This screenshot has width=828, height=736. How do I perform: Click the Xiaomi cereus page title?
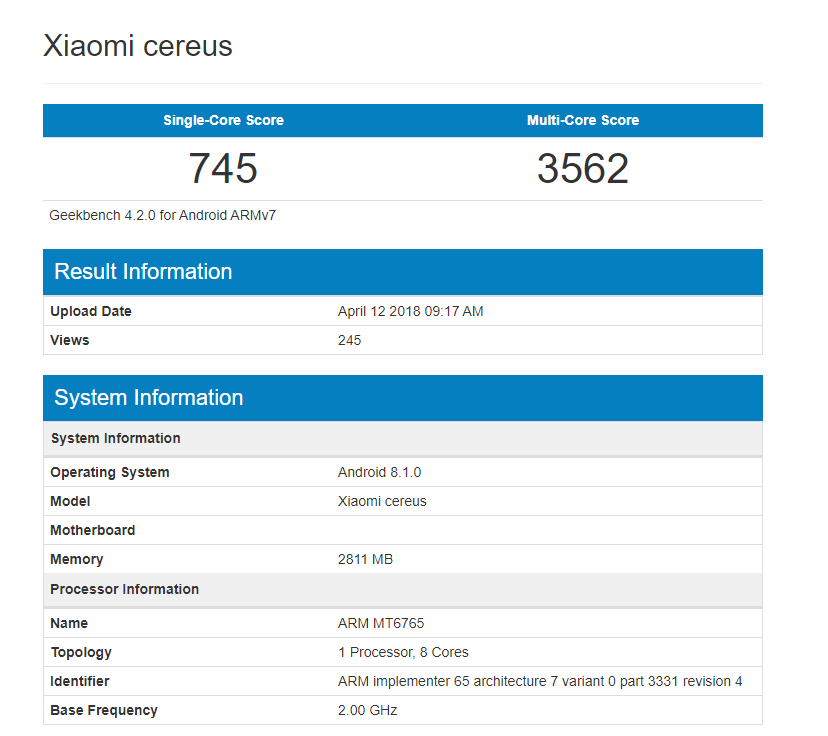(138, 46)
